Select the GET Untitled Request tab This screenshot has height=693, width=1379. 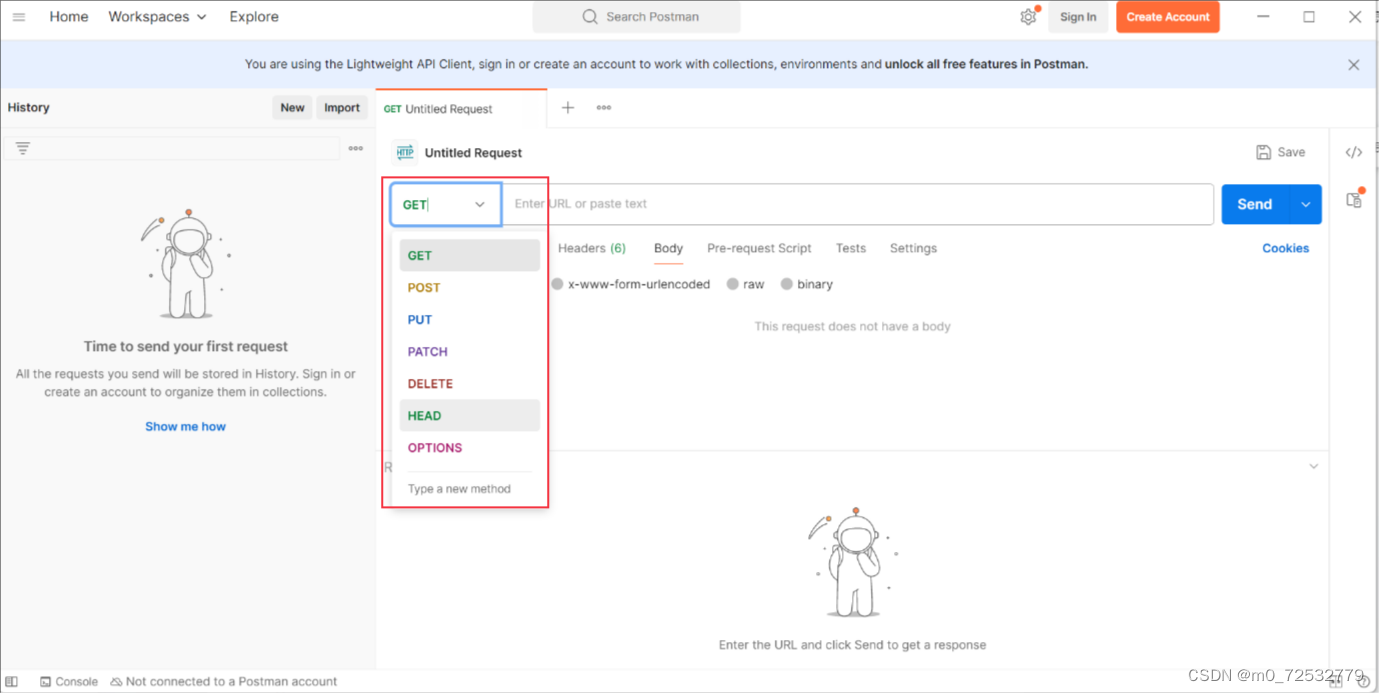pos(461,109)
